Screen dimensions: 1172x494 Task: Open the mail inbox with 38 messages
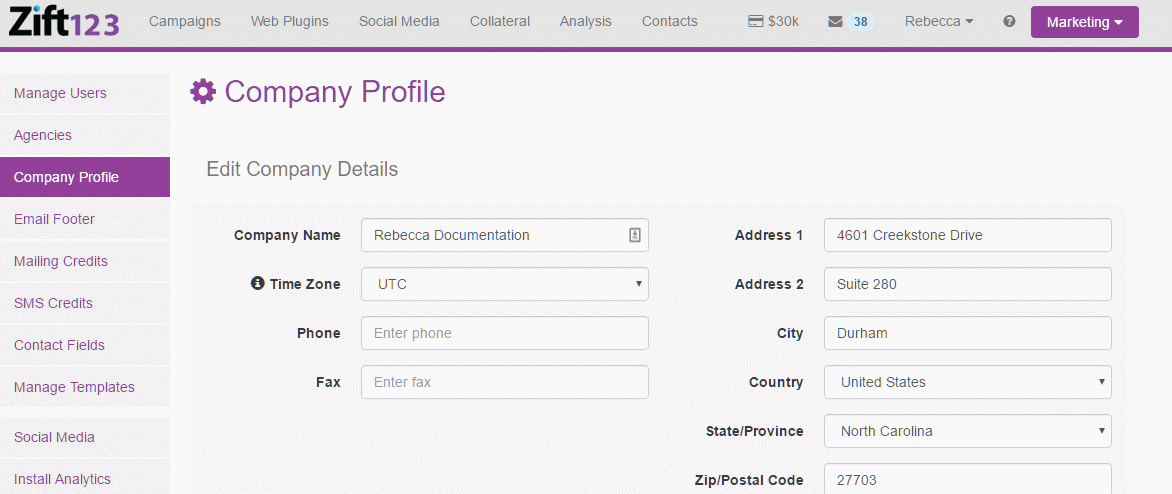coord(851,22)
